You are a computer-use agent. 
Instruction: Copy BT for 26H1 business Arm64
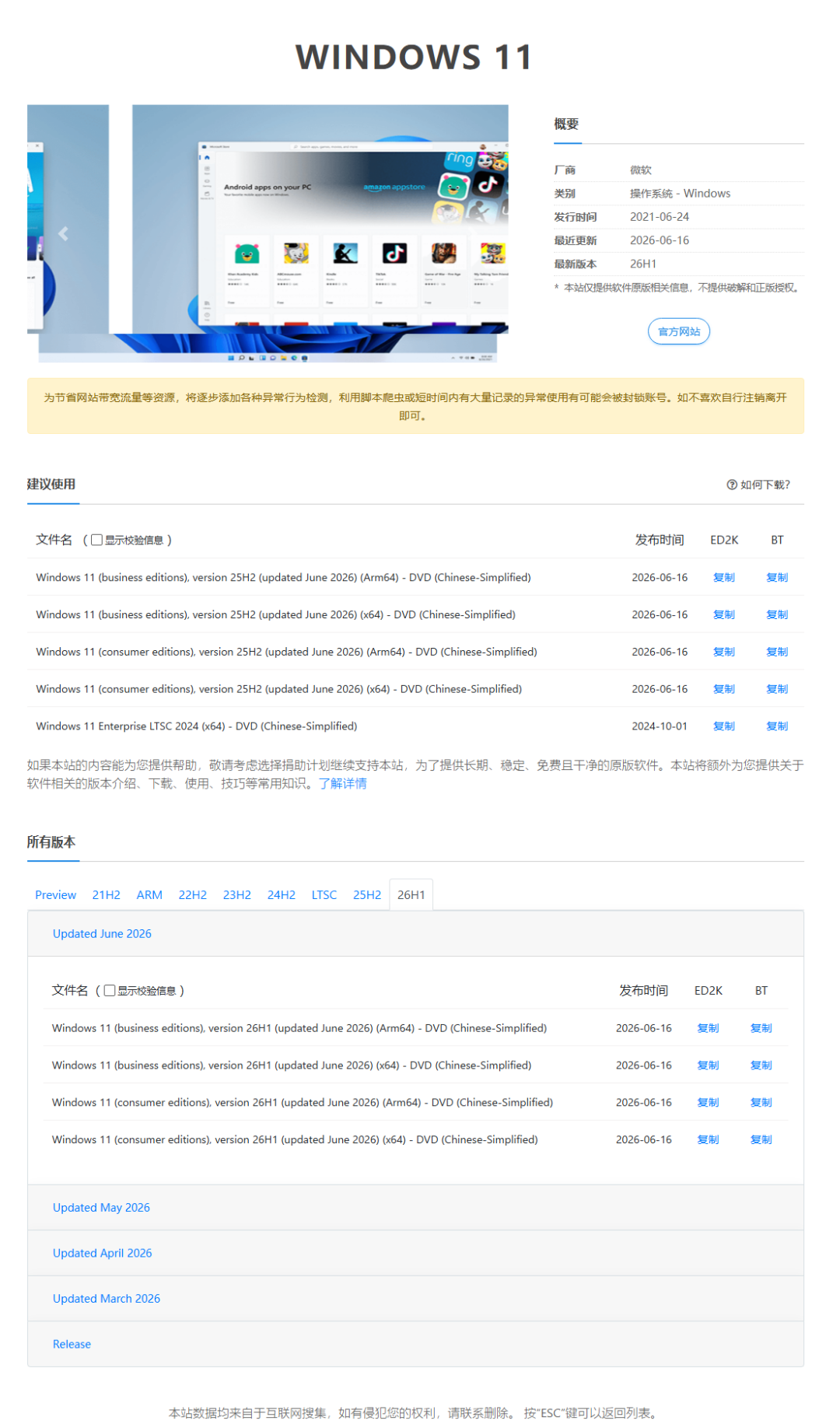tap(761, 1028)
